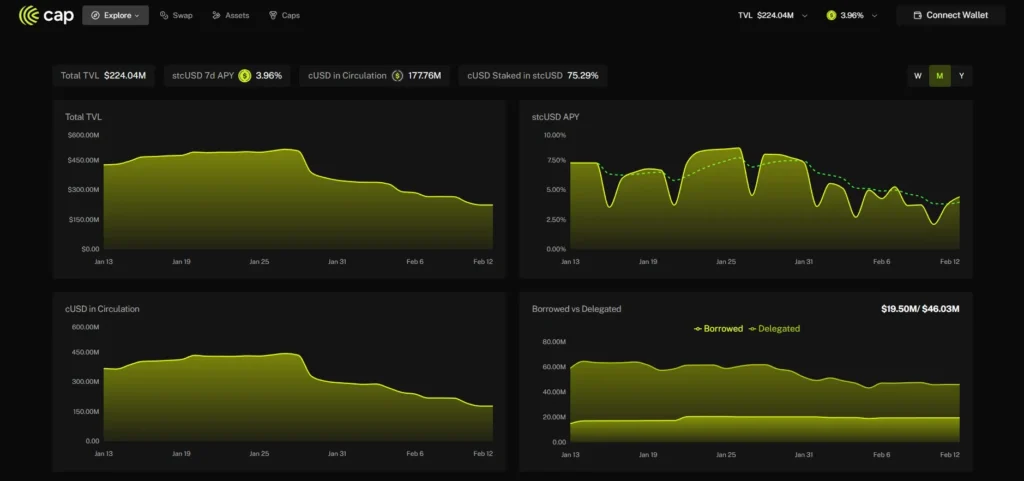Expand the Explore dropdown chevron
Viewport: 1024px width, 481px height.
point(137,16)
